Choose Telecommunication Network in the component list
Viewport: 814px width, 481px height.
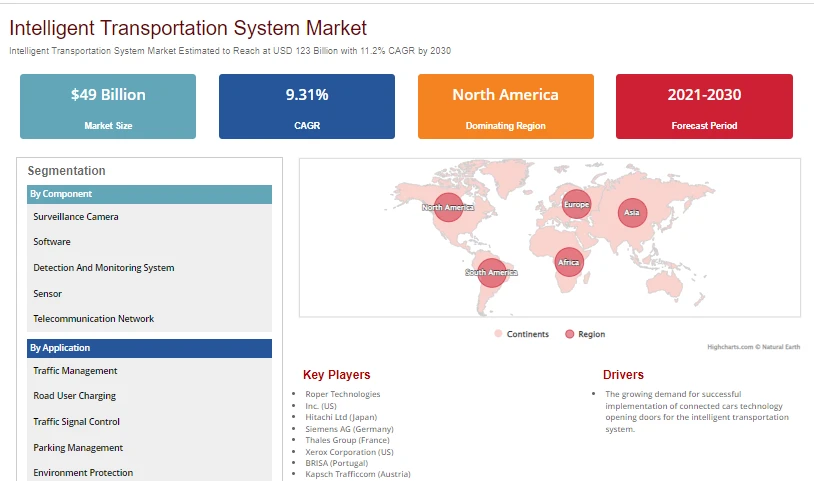(x=94, y=319)
